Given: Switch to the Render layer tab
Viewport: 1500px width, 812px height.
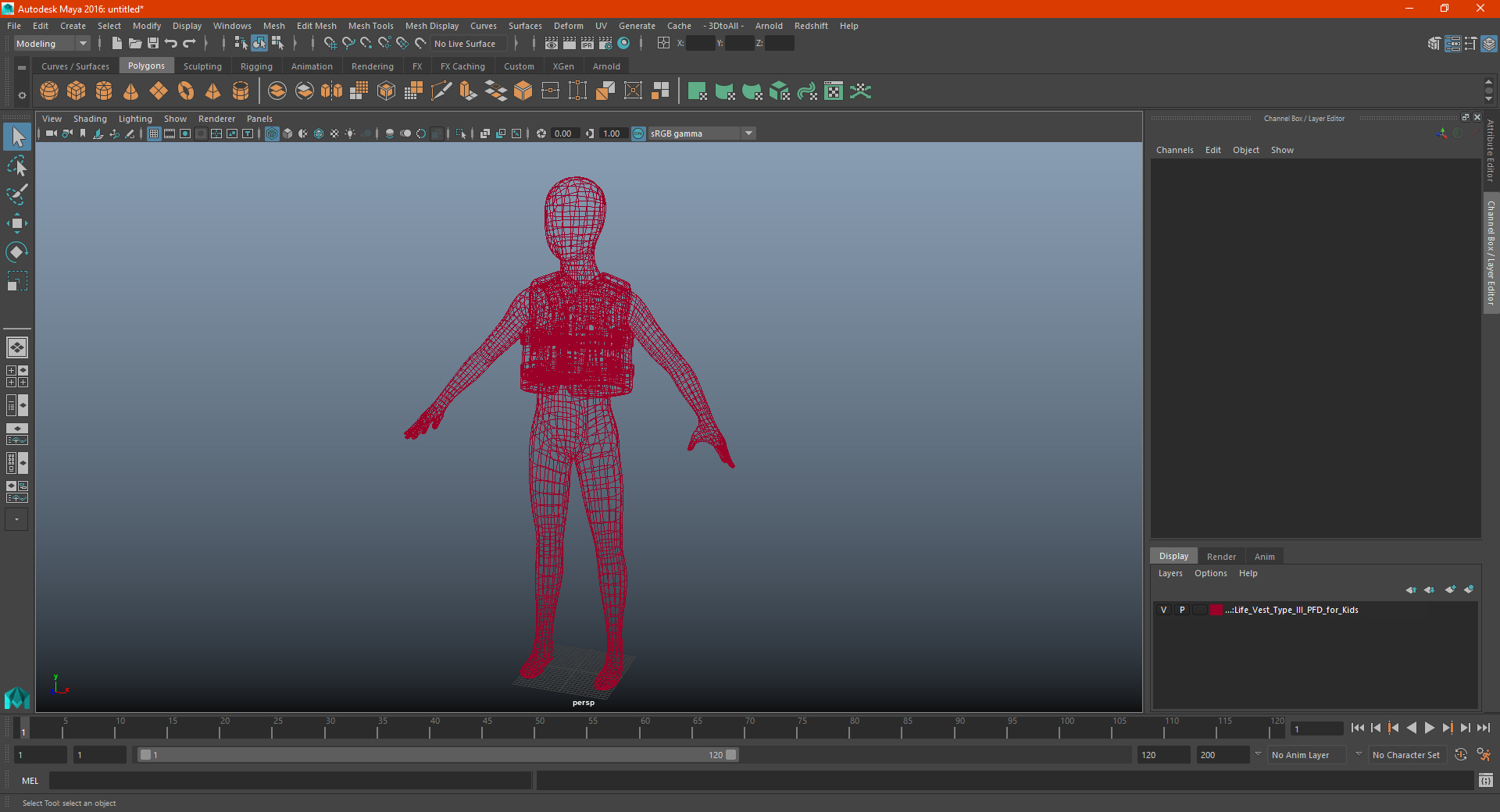Looking at the screenshot, I should tap(1221, 557).
